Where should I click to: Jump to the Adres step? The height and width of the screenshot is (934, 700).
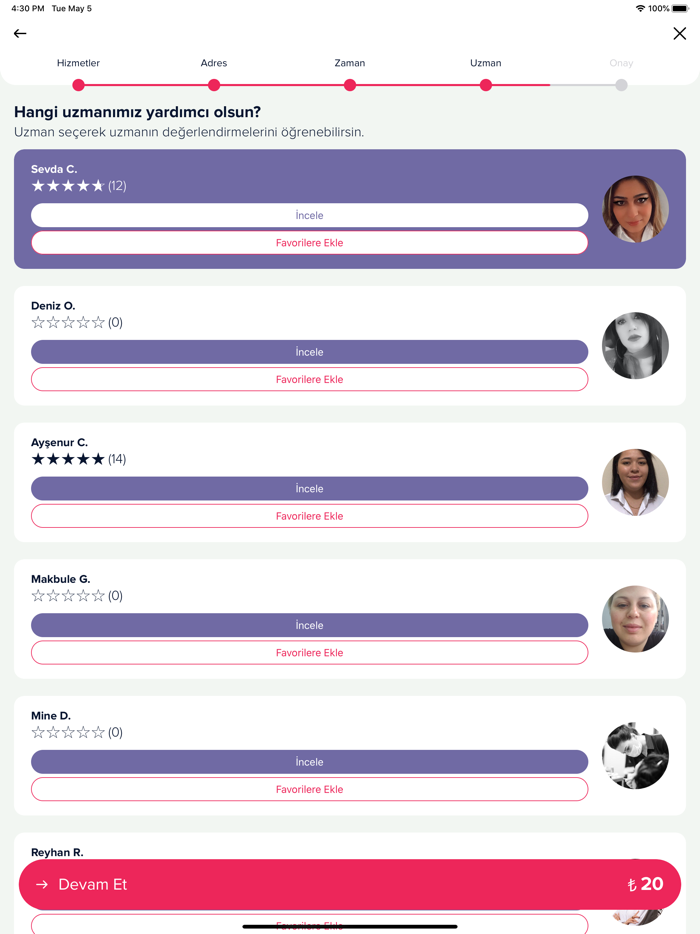pyautogui.click(x=214, y=85)
